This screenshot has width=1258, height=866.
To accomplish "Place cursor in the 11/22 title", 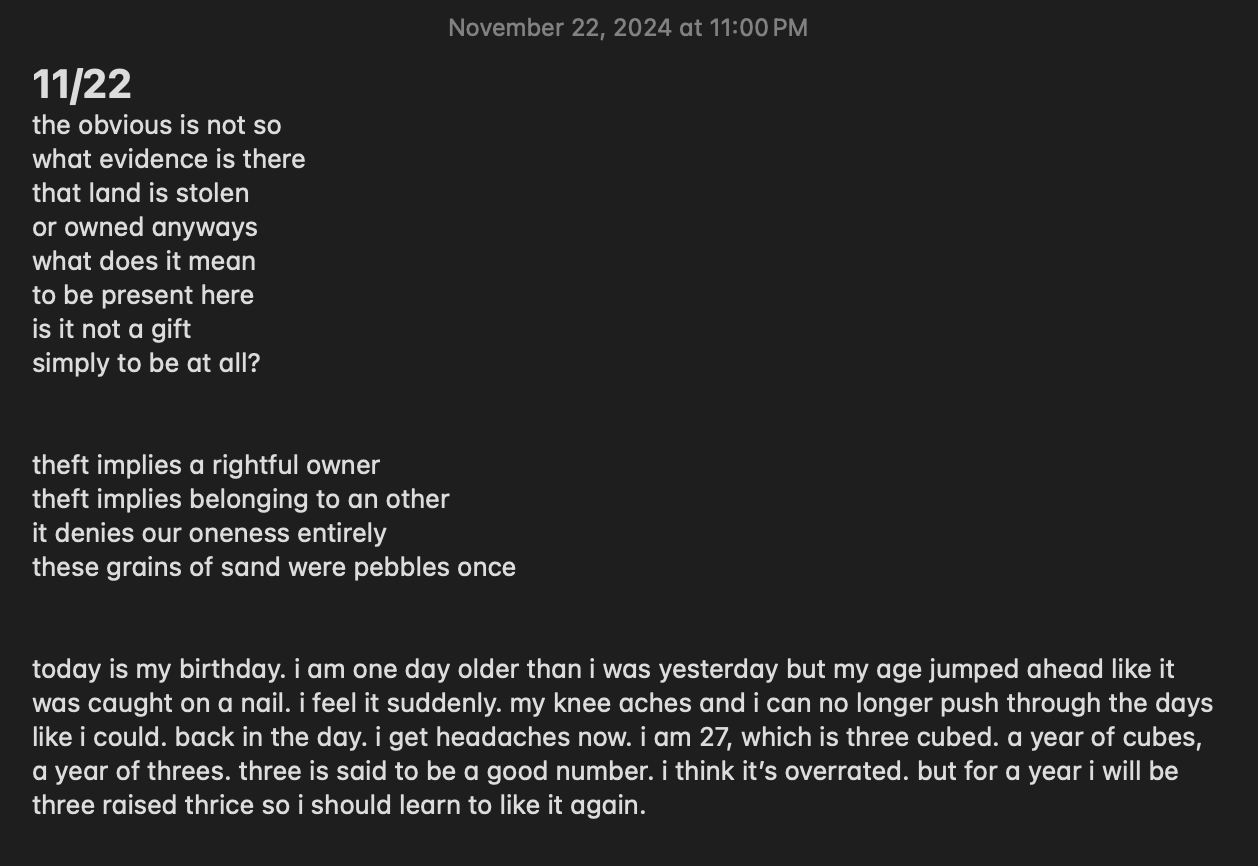I will pyautogui.click(x=81, y=84).
